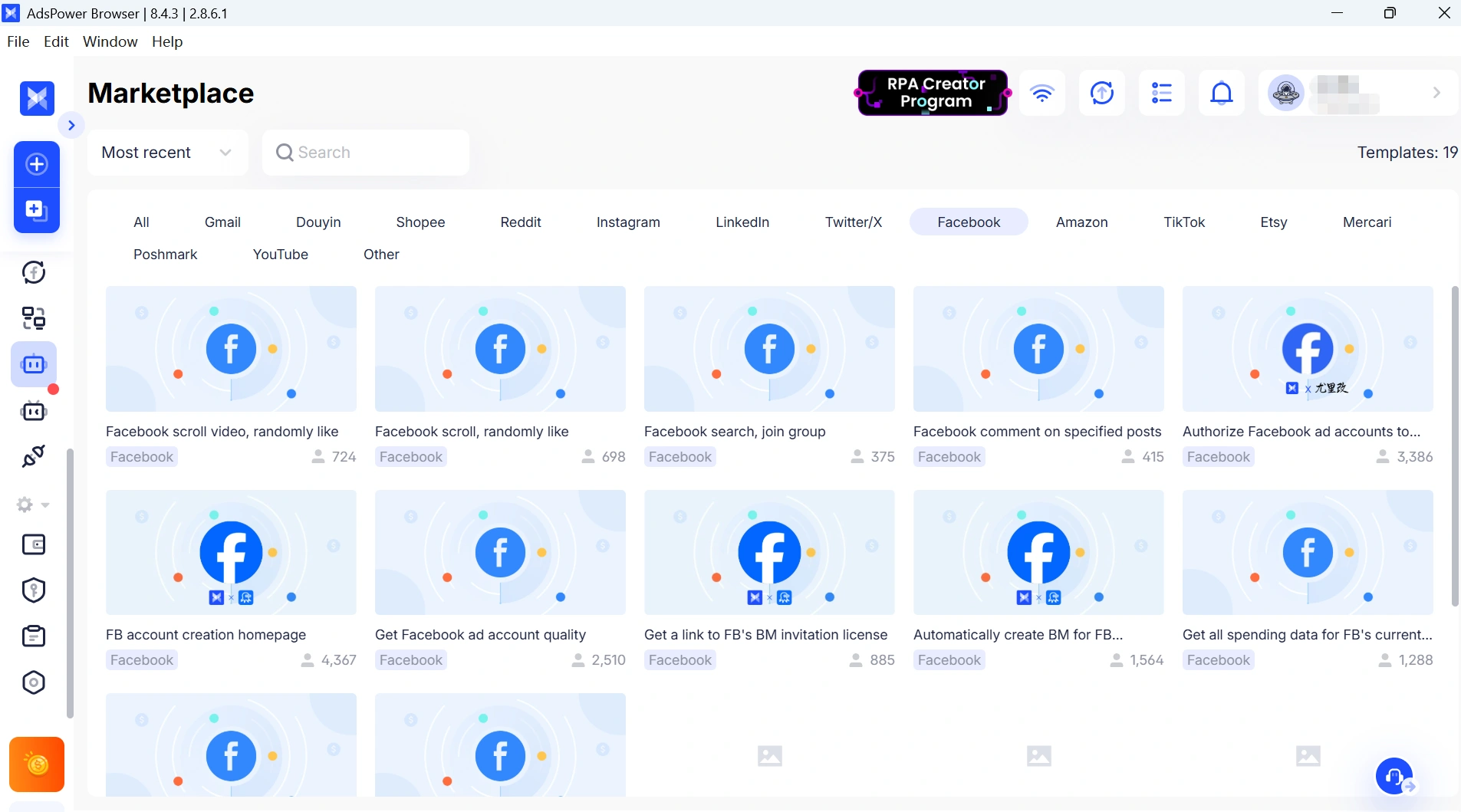1461x812 pixels.
Task: Open Edit menu
Action: click(x=56, y=41)
